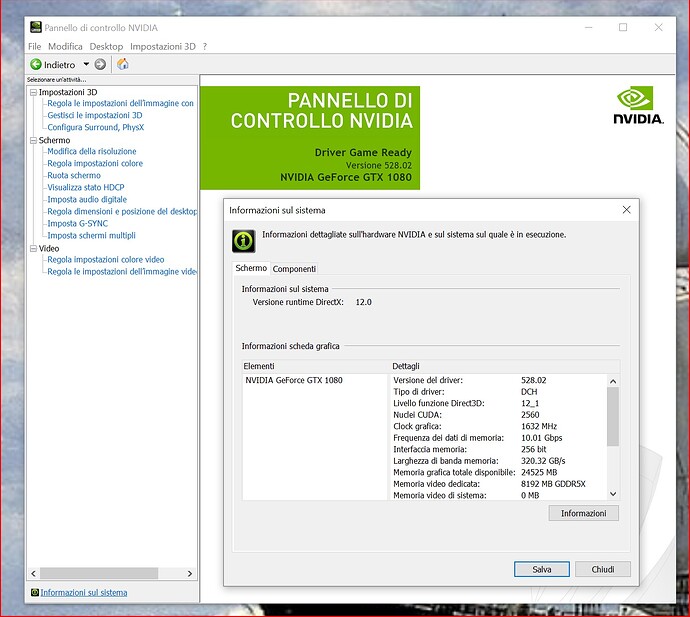Viewport: 690px width, 617px height.
Task: Open Regola impostazioni colore
Action: [x=95, y=163]
